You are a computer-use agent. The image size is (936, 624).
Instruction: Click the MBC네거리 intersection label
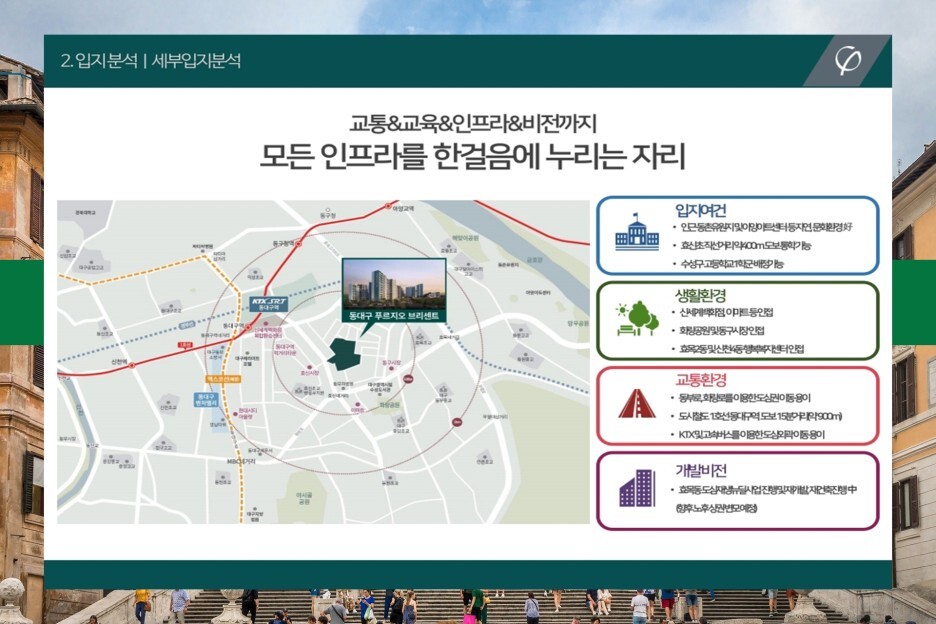pyautogui.click(x=241, y=461)
